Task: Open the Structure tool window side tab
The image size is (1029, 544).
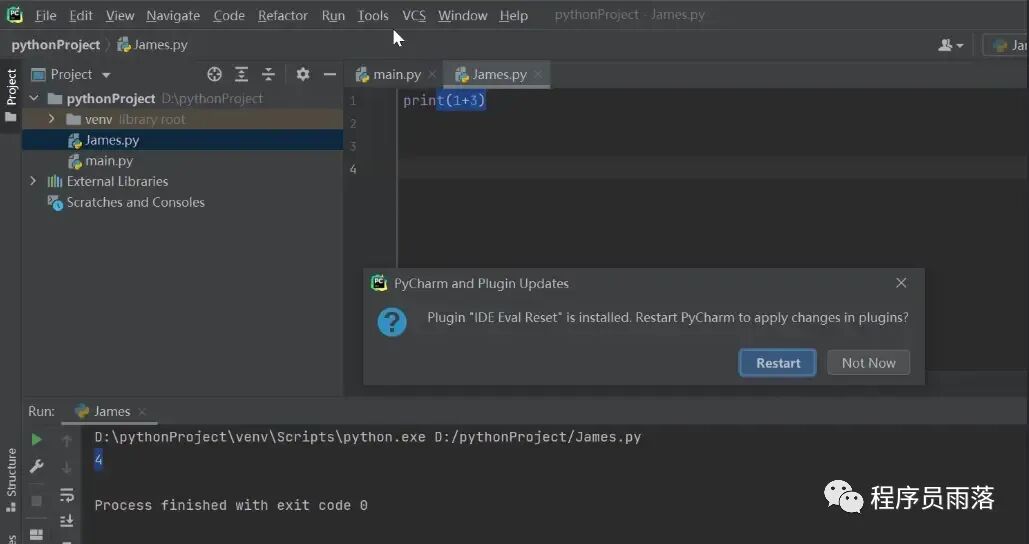Action: point(11,479)
